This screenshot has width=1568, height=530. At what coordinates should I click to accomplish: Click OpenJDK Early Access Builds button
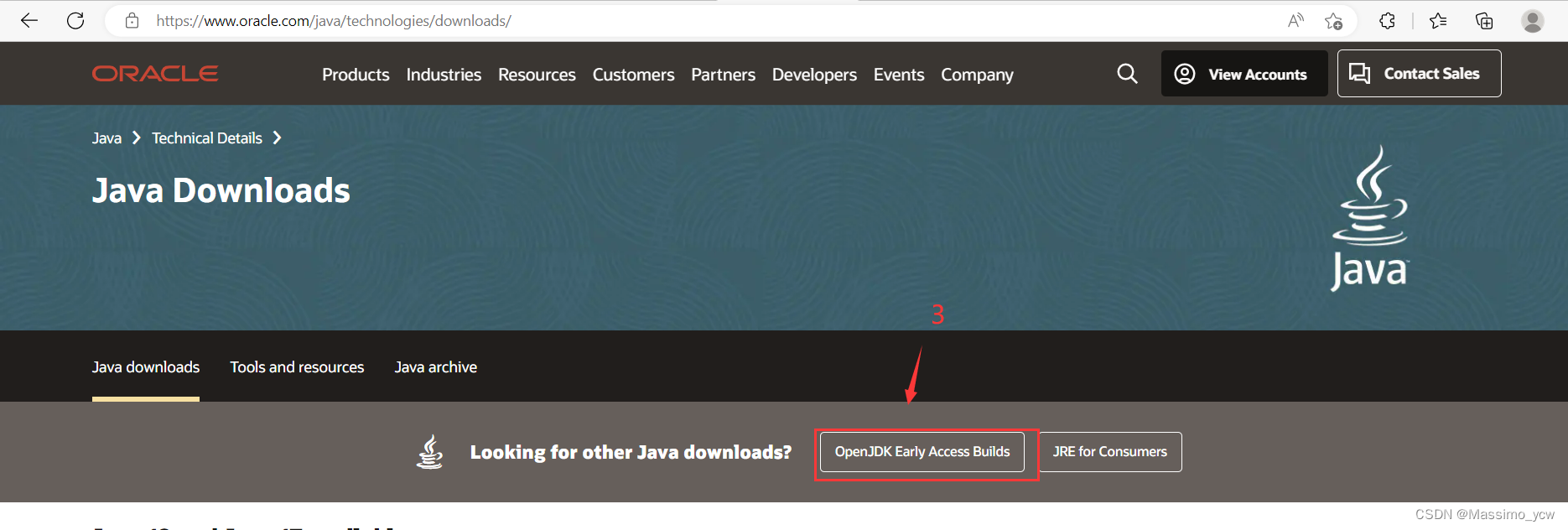point(922,452)
